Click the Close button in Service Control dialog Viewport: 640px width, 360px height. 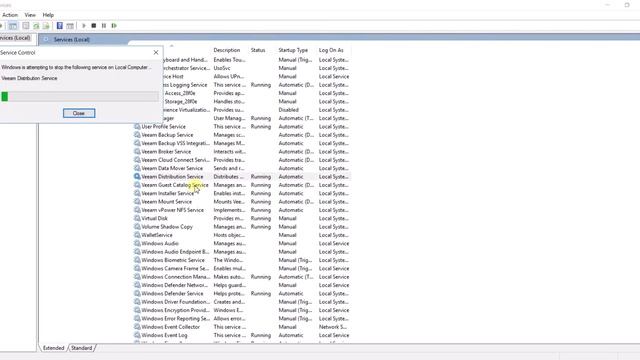coord(79,113)
